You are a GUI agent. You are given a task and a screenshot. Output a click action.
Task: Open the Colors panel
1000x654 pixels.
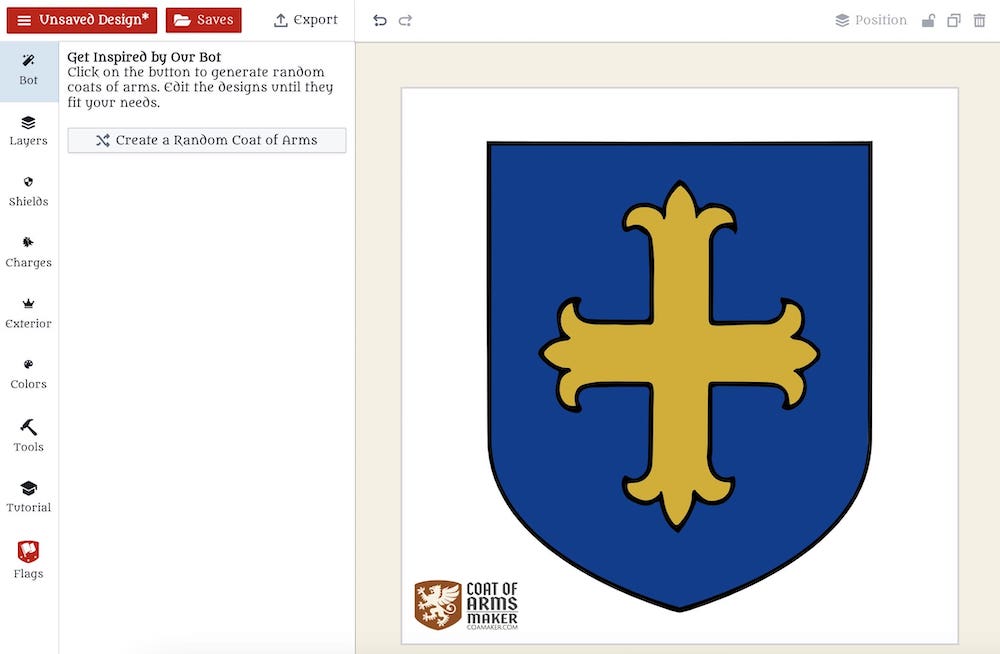pyautogui.click(x=28, y=375)
